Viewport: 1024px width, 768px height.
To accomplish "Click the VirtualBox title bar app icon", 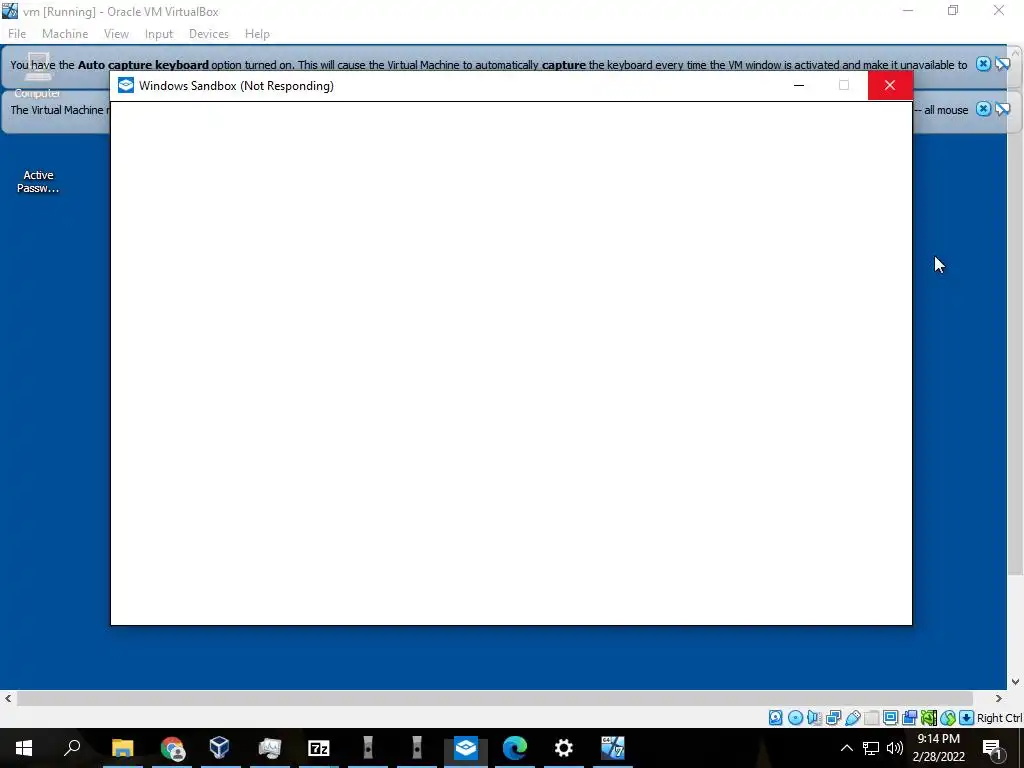I will (x=10, y=10).
